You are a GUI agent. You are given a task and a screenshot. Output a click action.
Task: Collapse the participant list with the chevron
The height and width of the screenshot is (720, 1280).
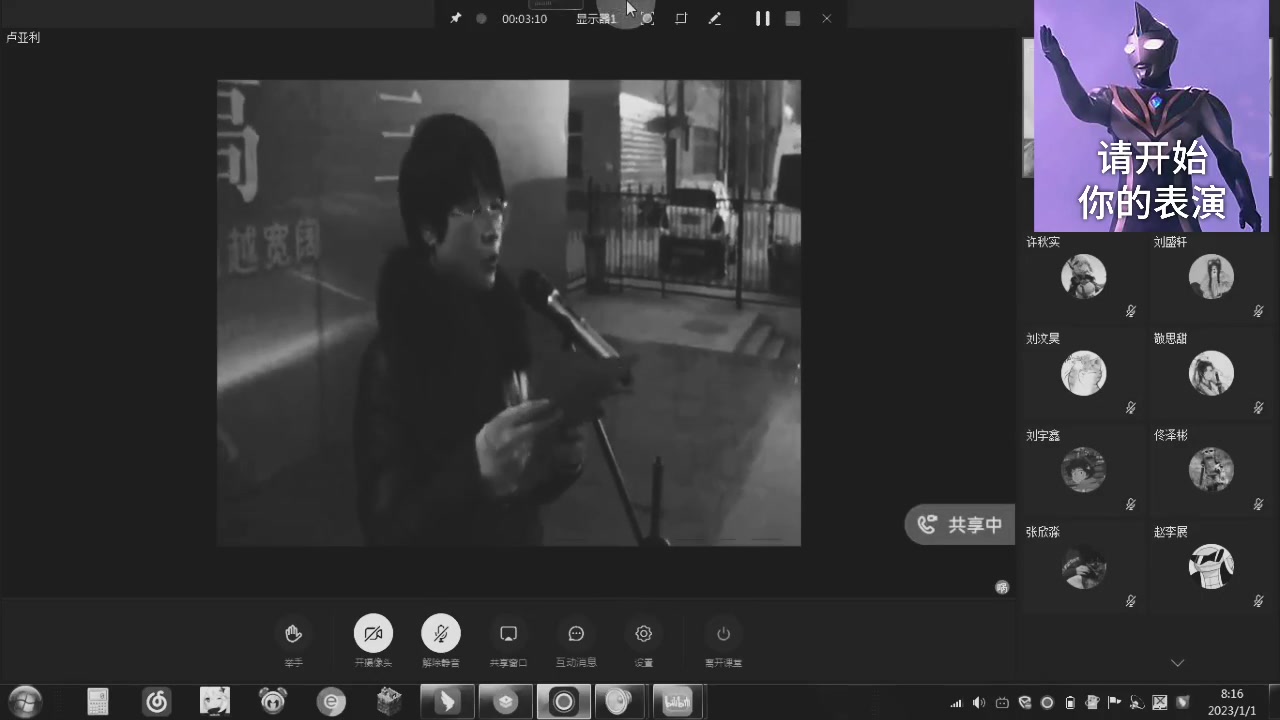pyautogui.click(x=1177, y=662)
